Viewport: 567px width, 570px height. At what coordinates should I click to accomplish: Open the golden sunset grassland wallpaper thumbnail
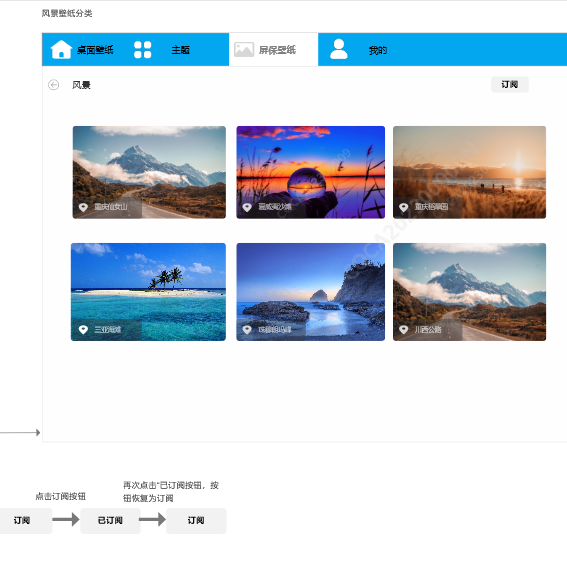[469, 172]
